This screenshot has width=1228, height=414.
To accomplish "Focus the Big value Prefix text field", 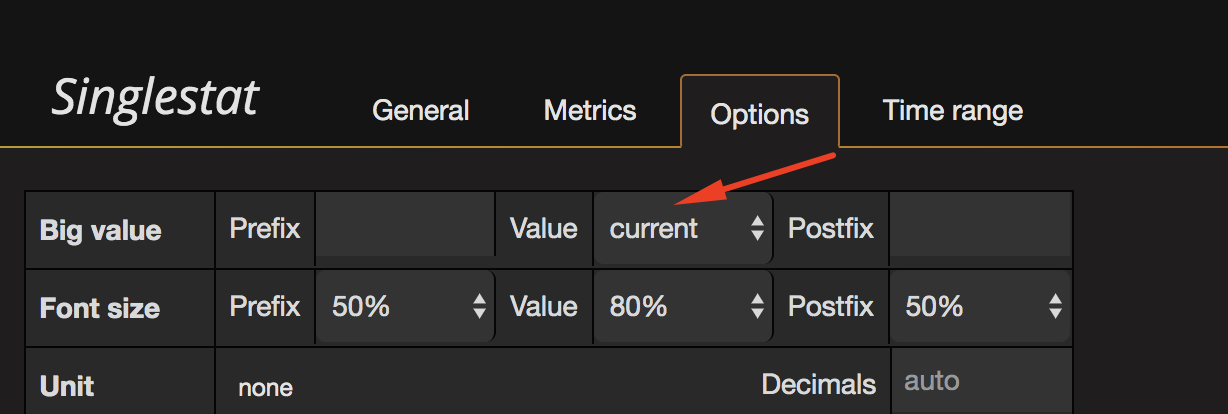I will (x=405, y=228).
